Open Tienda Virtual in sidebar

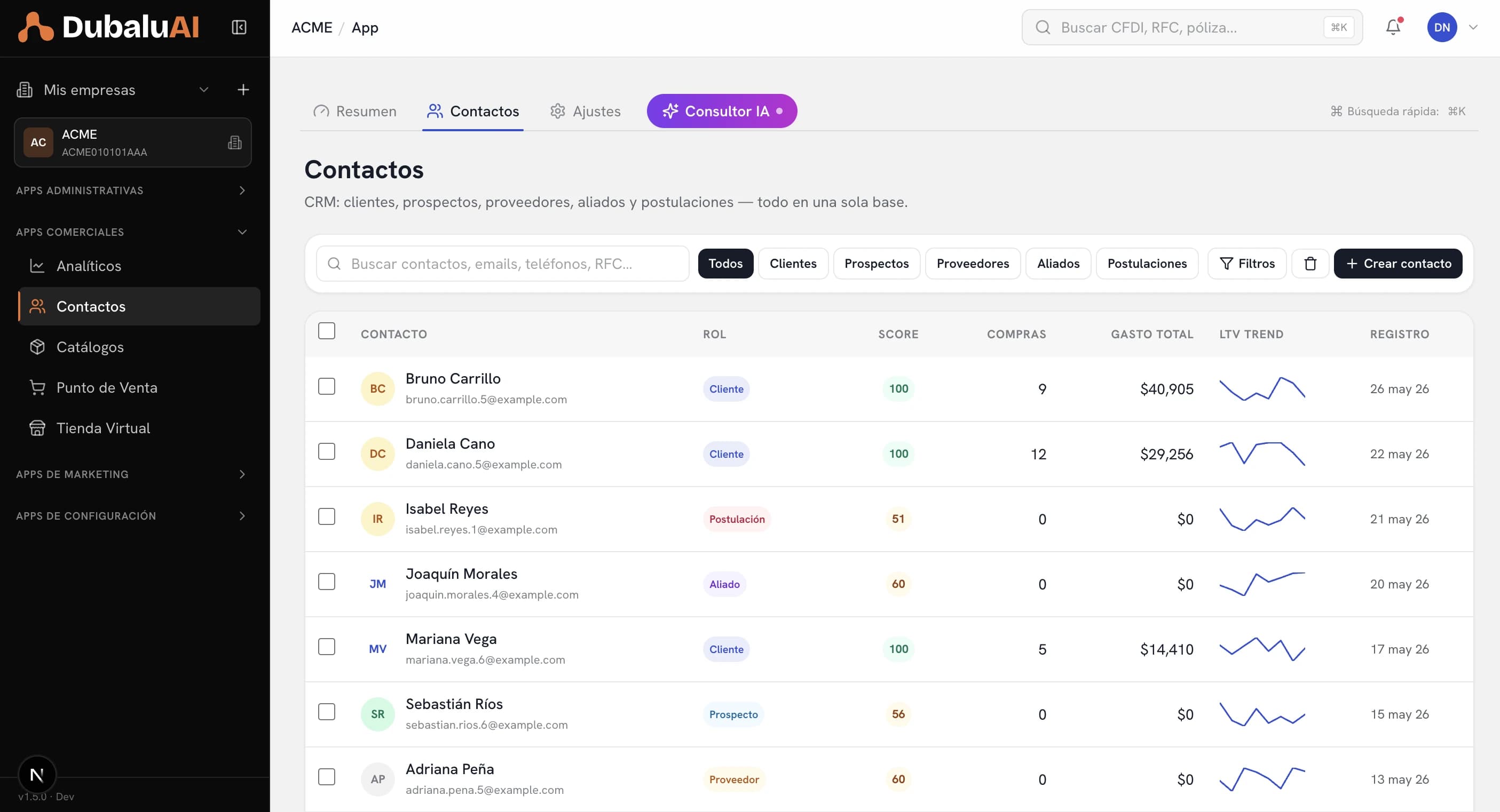pos(139,428)
